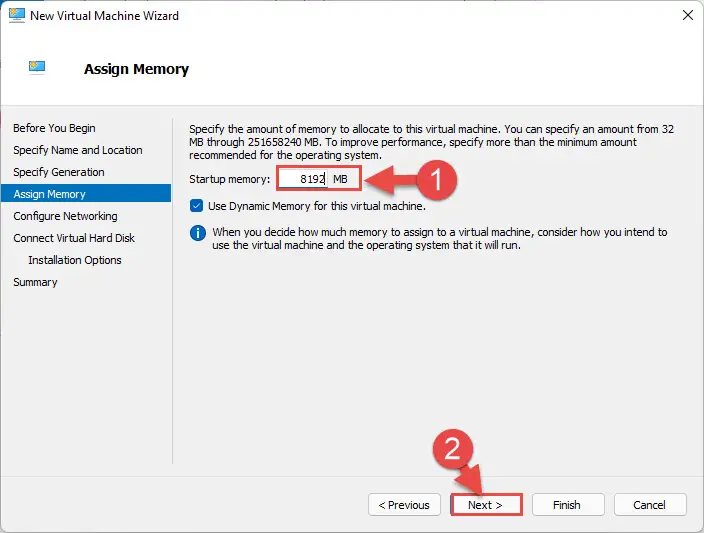Toggle Use Dynamic Memory checkbox

point(196,206)
